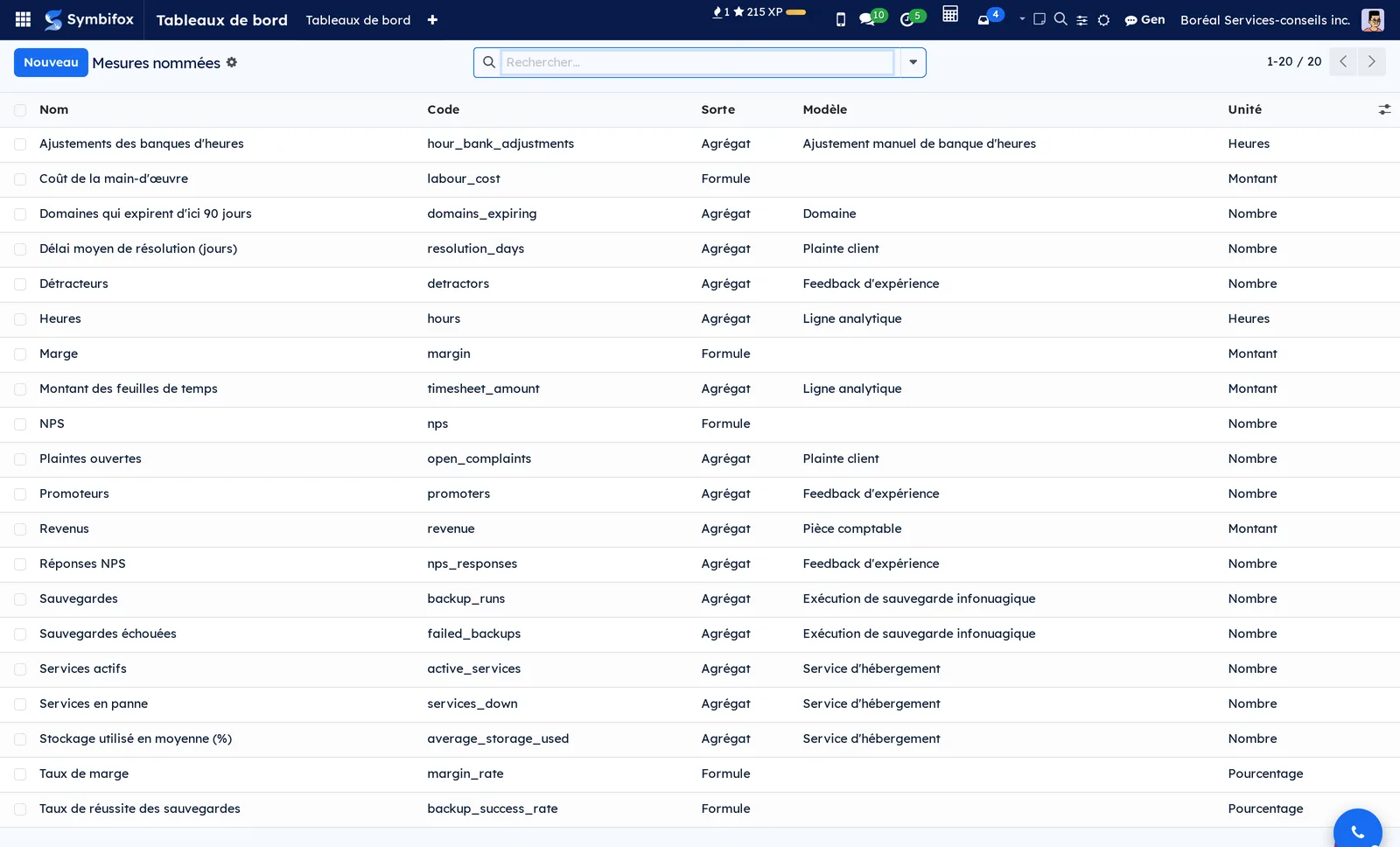Open the Détracteurs record row
The height and width of the screenshot is (847, 1400).
pos(700,284)
